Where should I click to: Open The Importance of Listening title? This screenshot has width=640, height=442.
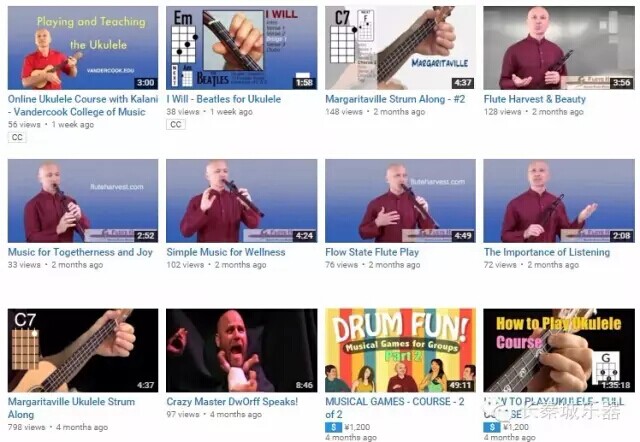pyautogui.click(x=547, y=252)
